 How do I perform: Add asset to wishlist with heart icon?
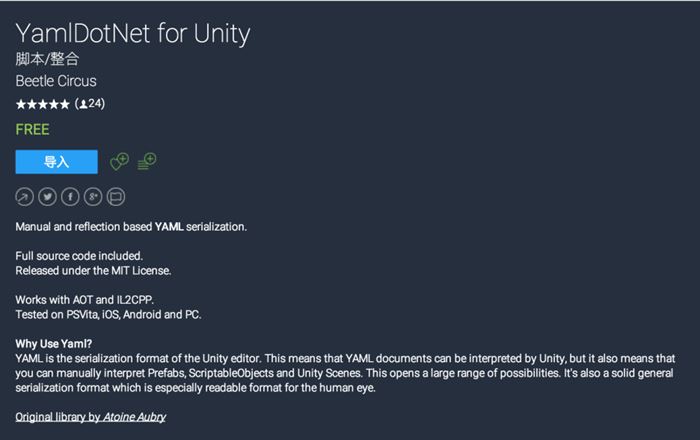[119, 161]
